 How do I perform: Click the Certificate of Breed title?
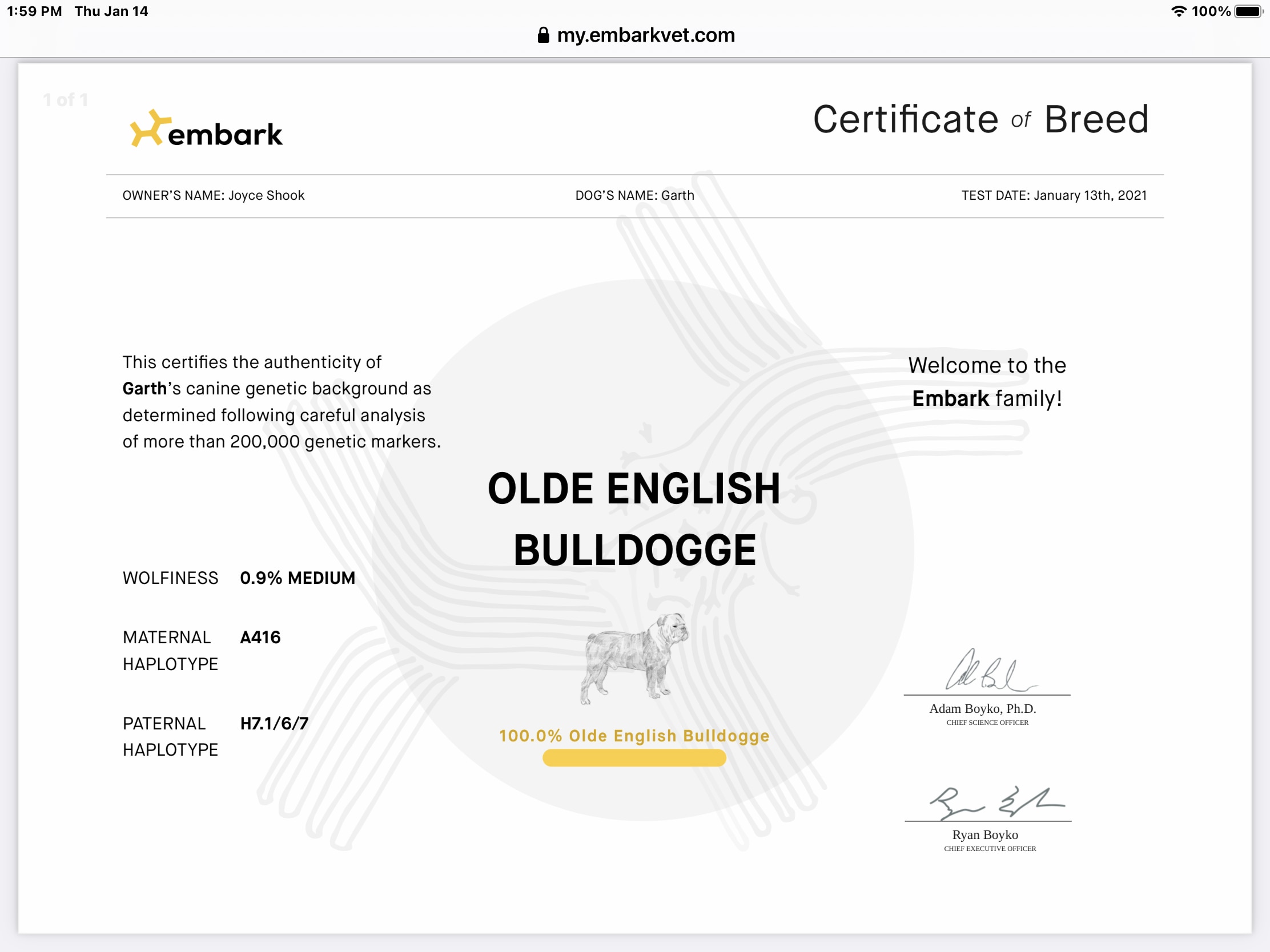[980, 119]
